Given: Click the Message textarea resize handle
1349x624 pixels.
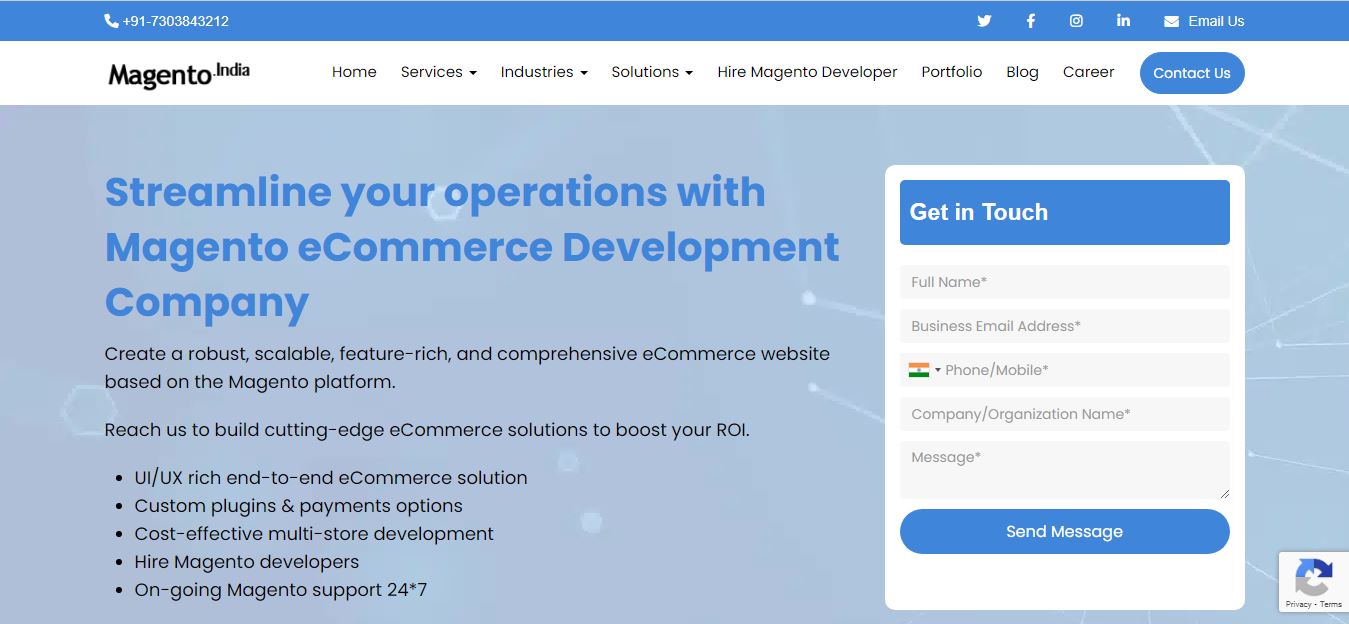Looking at the screenshot, I should click(1224, 493).
